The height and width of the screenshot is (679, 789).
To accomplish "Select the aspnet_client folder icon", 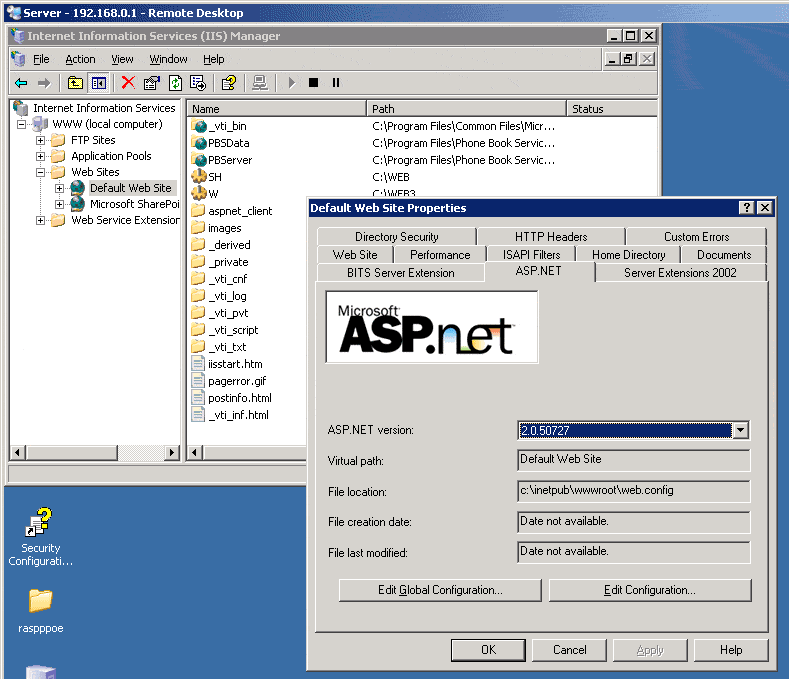I will click(x=199, y=210).
